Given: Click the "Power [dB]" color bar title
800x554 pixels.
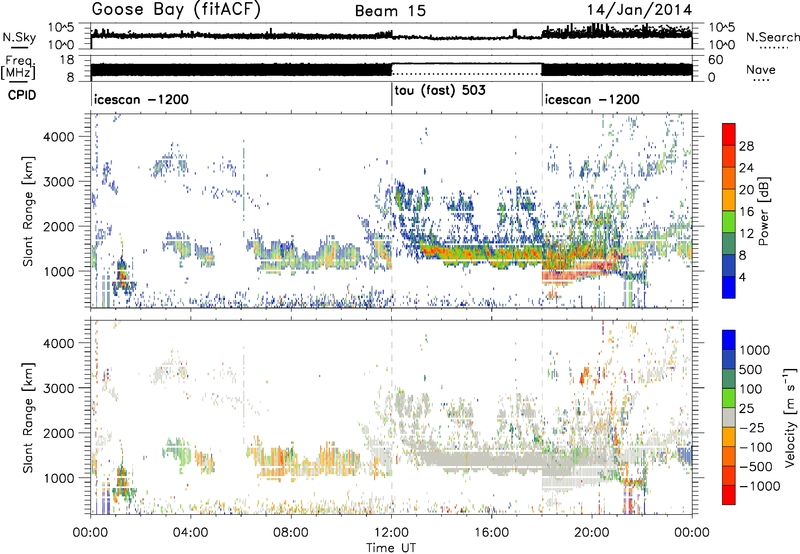Looking at the screenshot, I should pos(763,211).
